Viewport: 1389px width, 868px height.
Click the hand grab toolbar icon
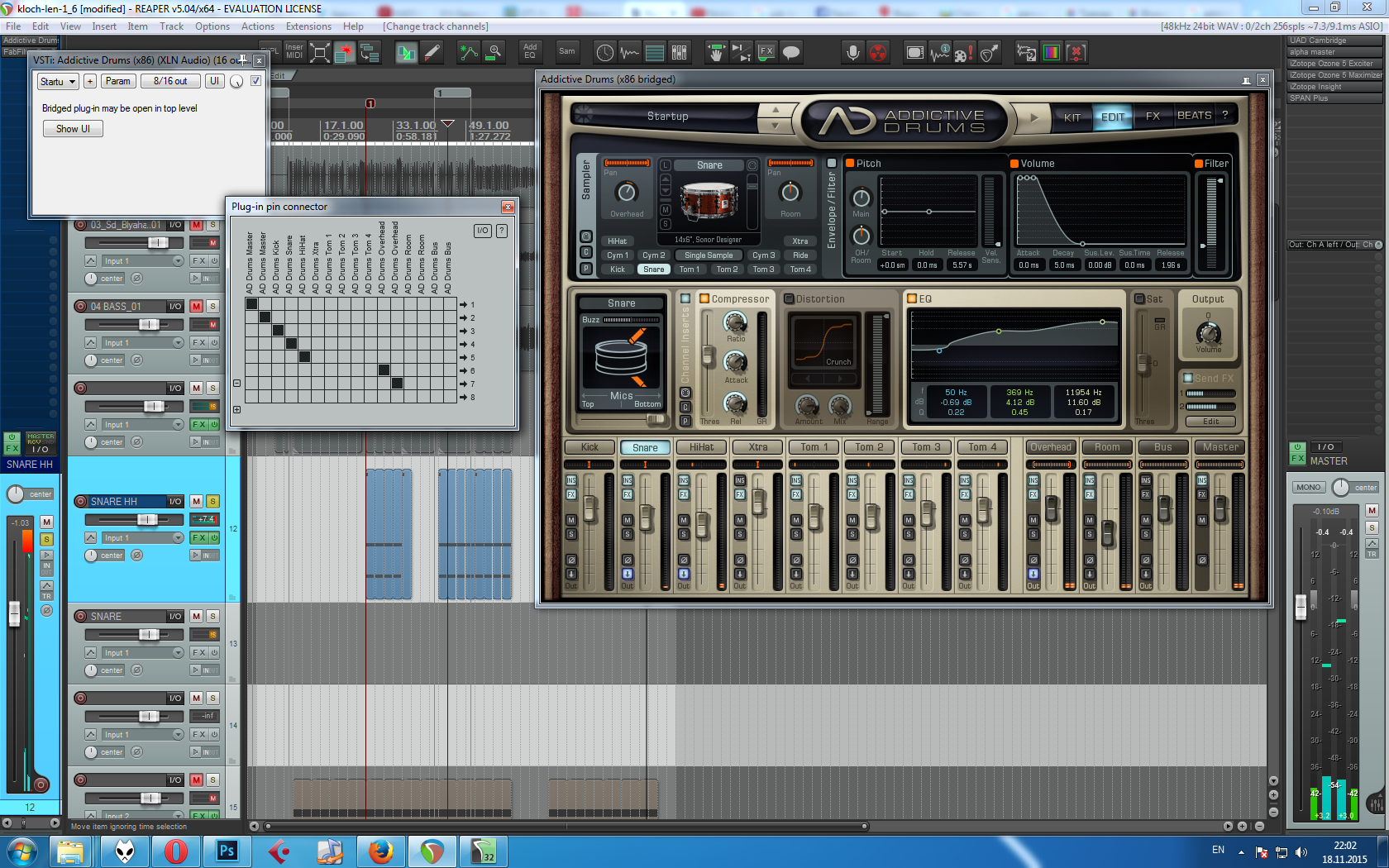(716, 53)
